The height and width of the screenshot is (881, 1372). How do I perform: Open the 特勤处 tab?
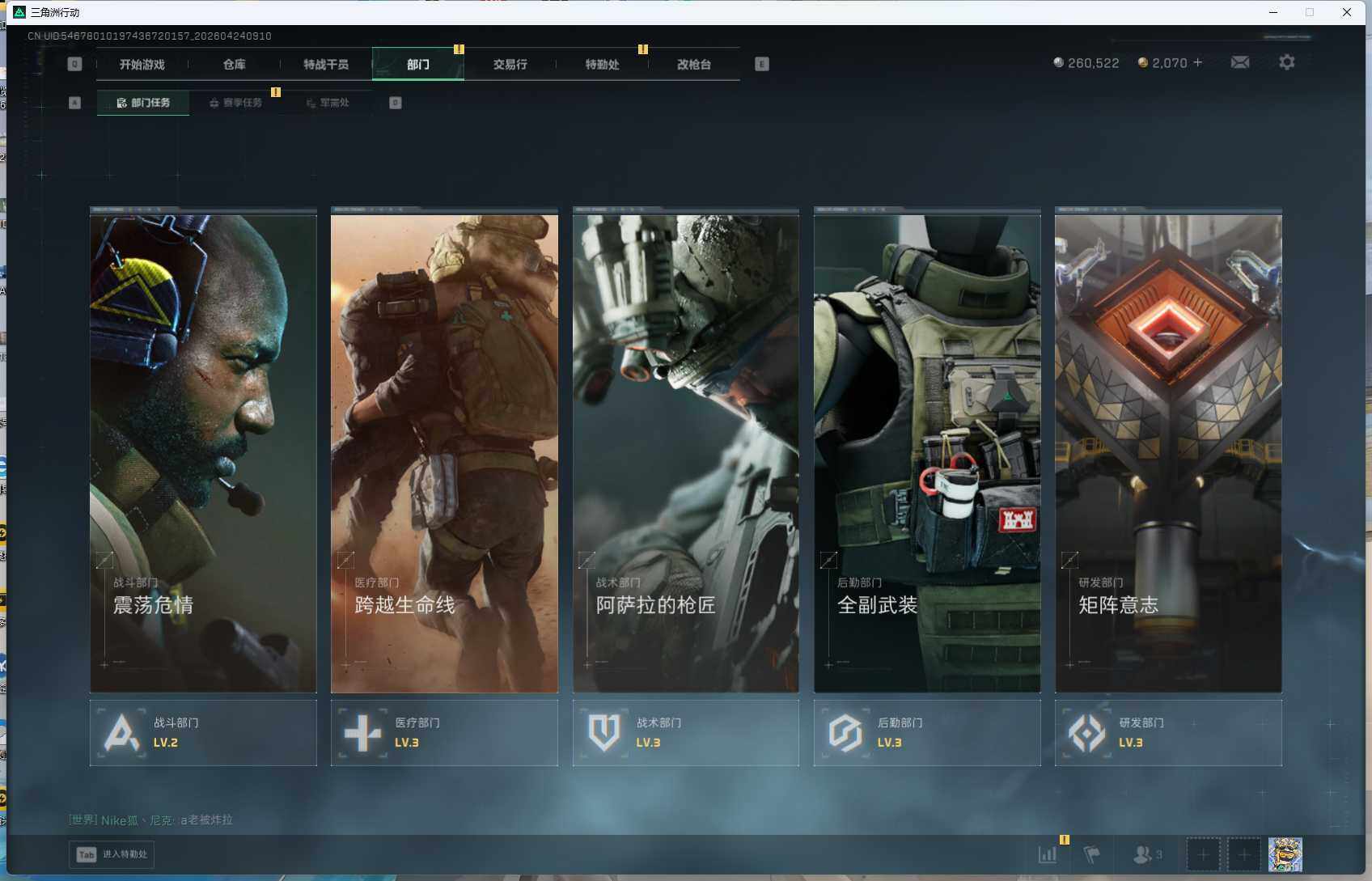pos(602,65)
